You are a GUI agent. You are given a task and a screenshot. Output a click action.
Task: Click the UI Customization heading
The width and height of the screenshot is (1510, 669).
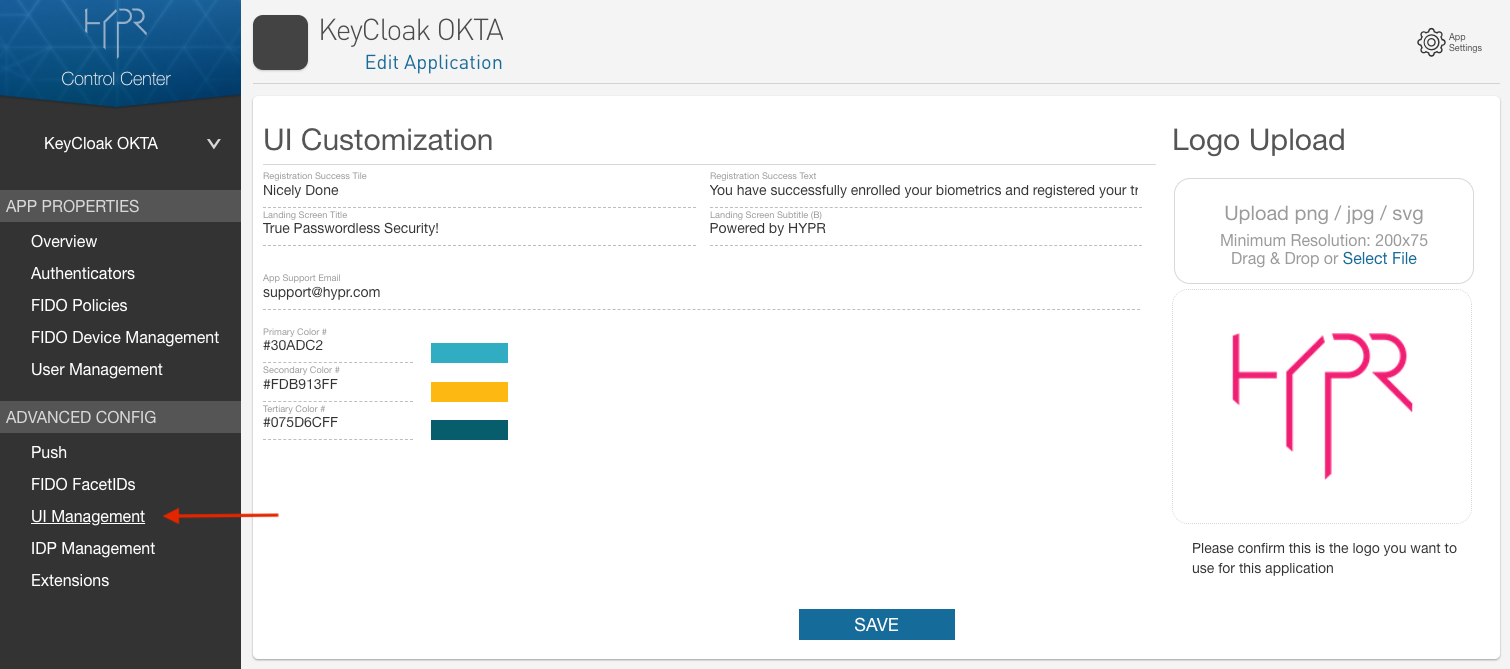378,139
